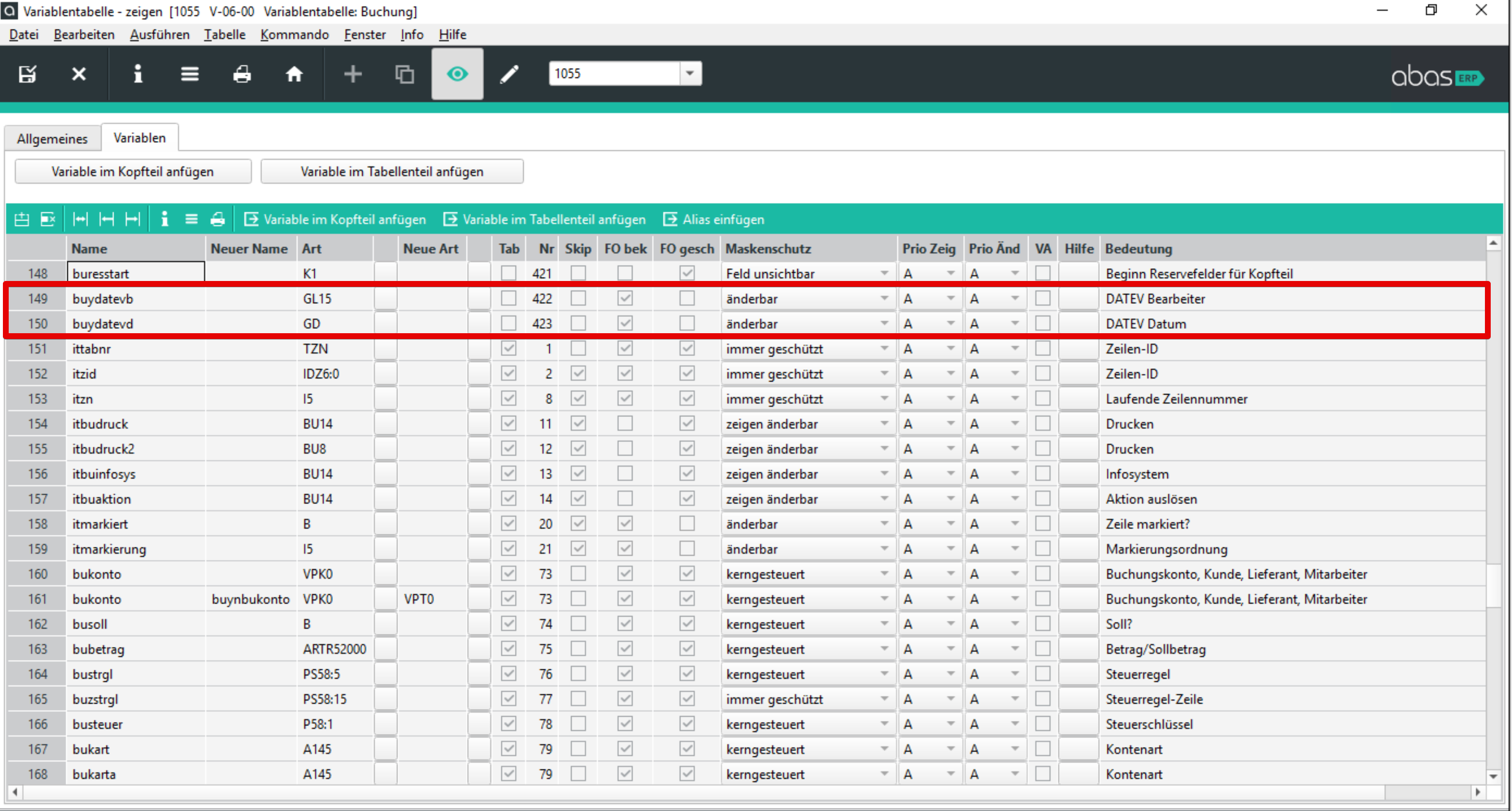Toggle FO gesch checkbox for buresstart row

(686, 273)
